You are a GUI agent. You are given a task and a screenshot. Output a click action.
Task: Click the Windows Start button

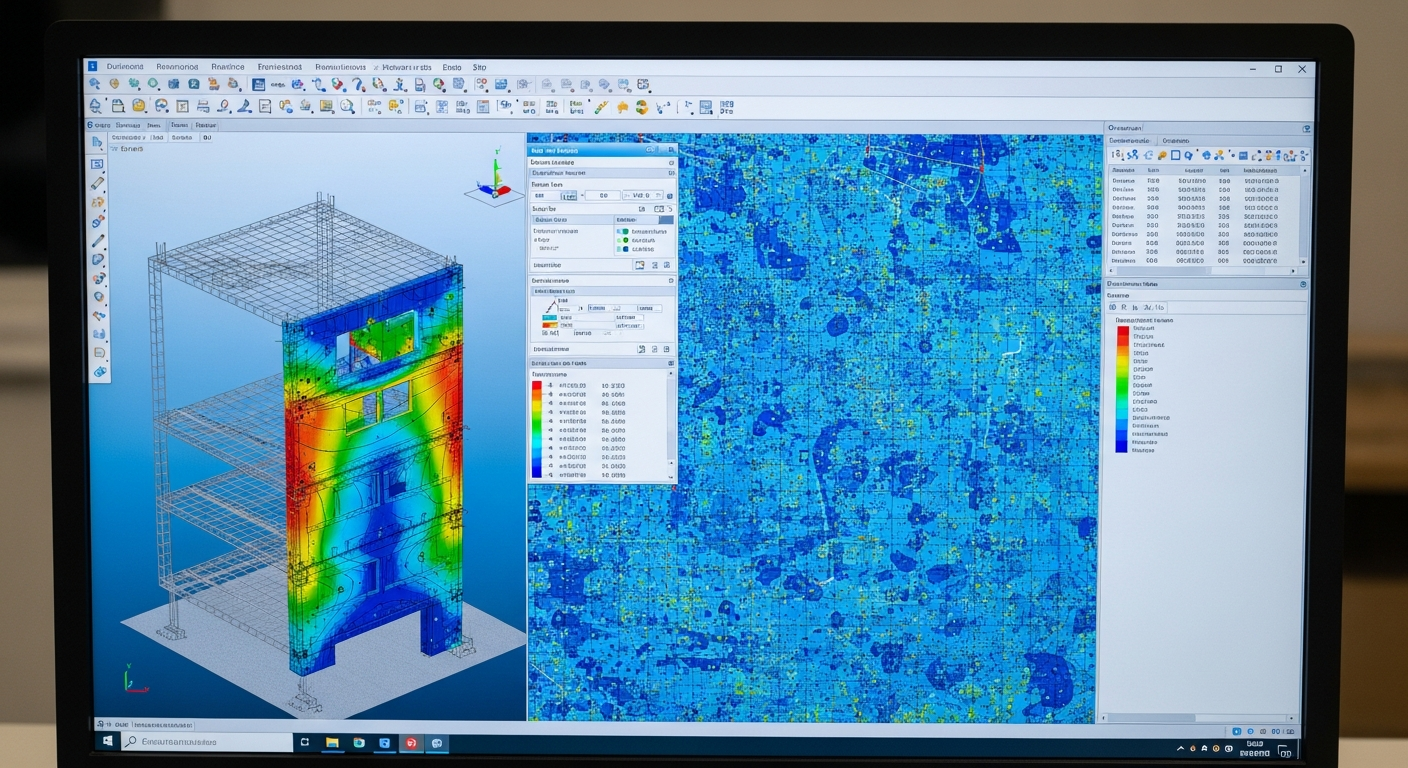(x=107, y=742)
